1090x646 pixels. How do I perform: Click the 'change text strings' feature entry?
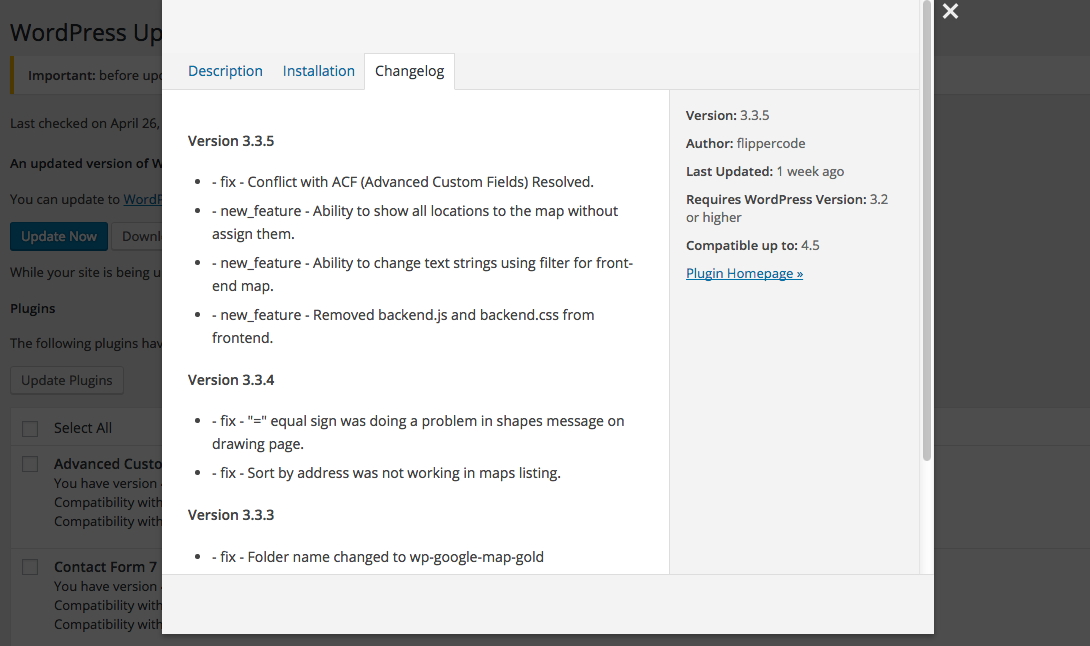pyautogui.click(x=423, y=275)
